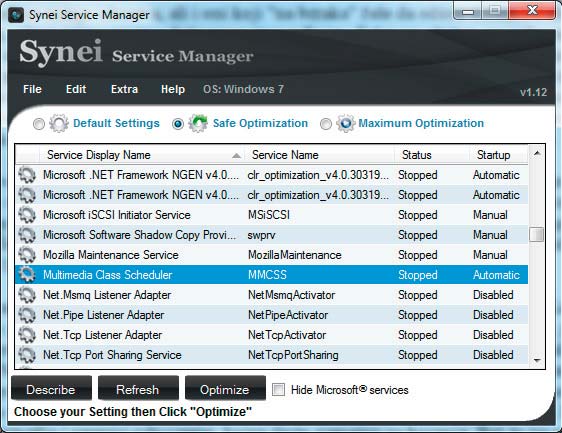The image size is (562, 433).
Task: Click the NetPipeActivator service name cell
Action: tap(288, 315)
